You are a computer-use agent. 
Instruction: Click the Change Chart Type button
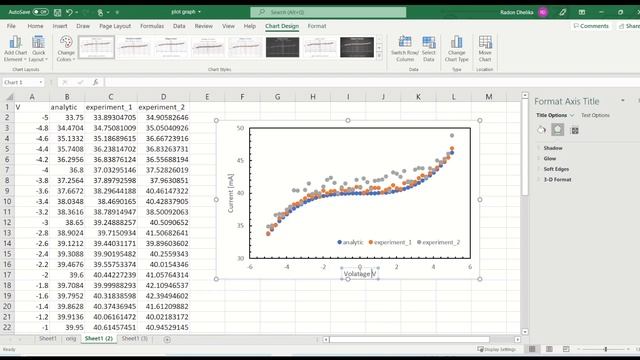pos(456,49)
